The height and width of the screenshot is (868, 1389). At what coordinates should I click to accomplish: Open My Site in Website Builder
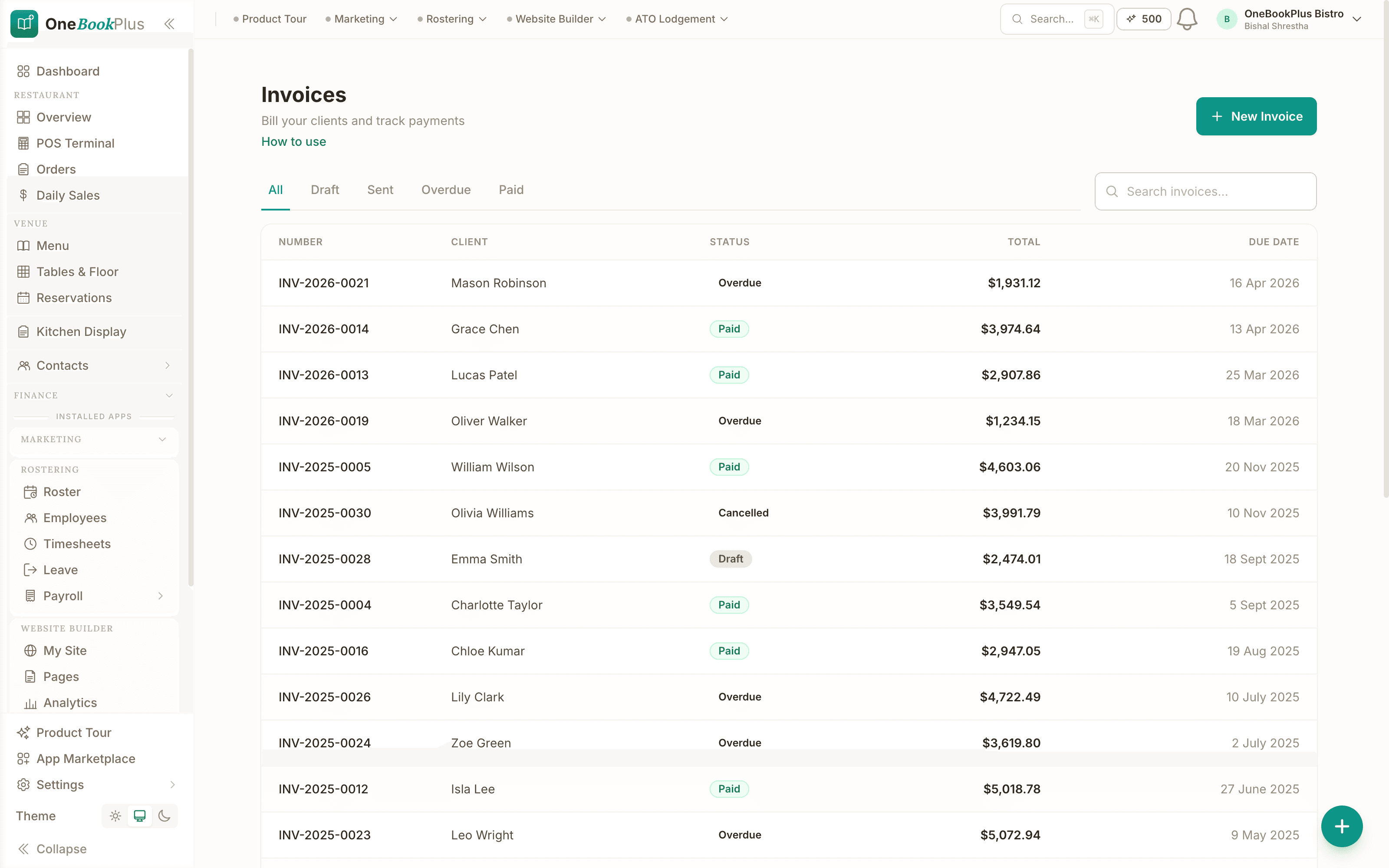coord(95,651)
